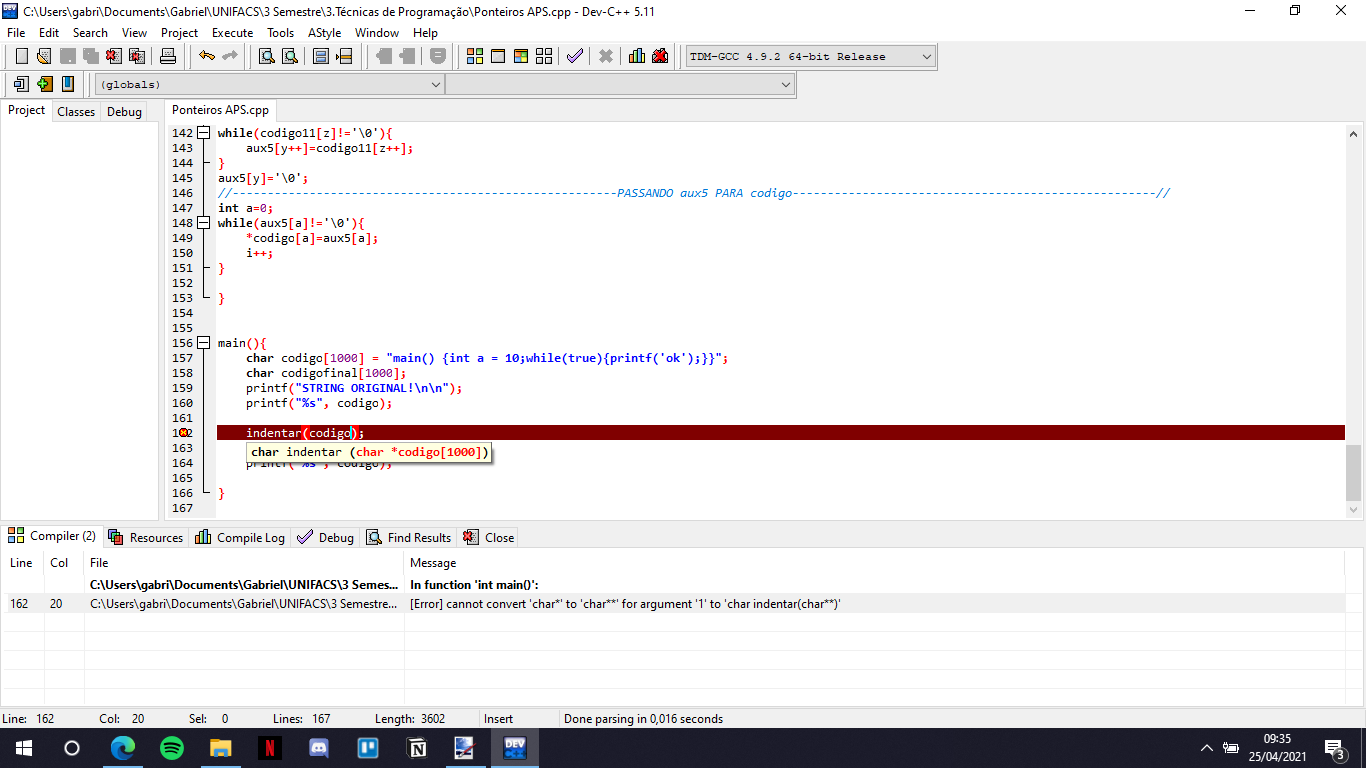Open the Windows Start menu
The height and width of the screenshot is (768, 1366).
24,748
